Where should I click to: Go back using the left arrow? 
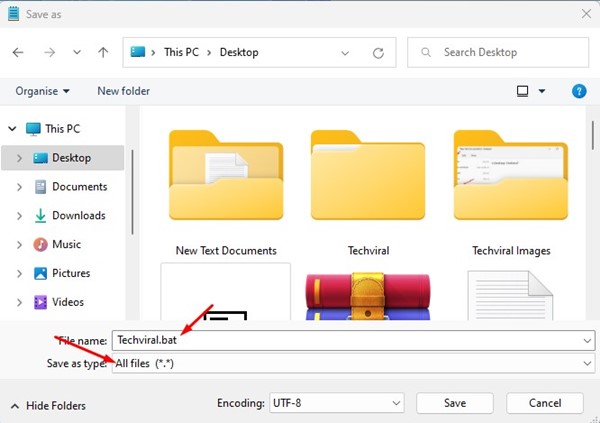tap(18, 52)
